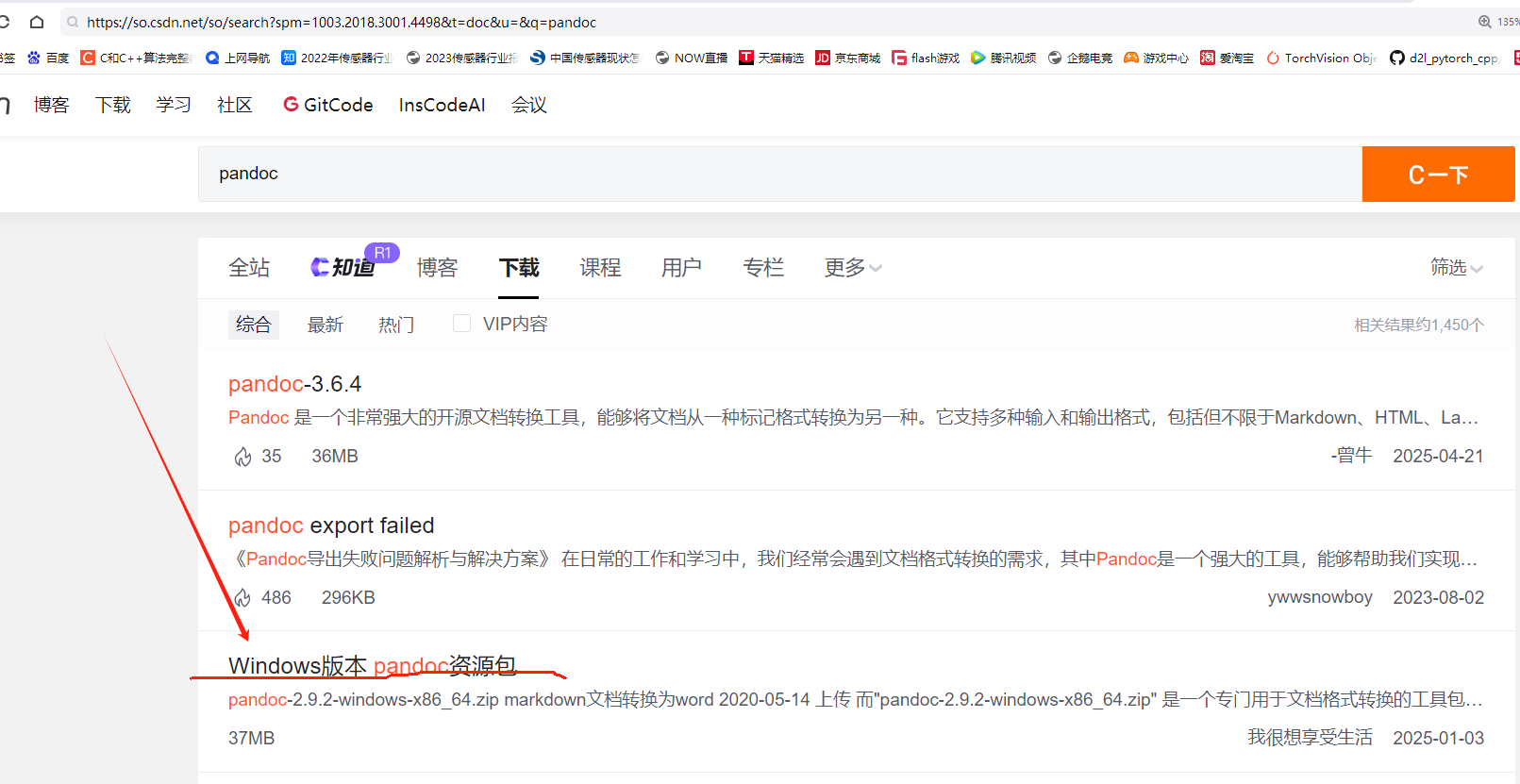Switch to the 全站 search tab

tap(249, 268)
